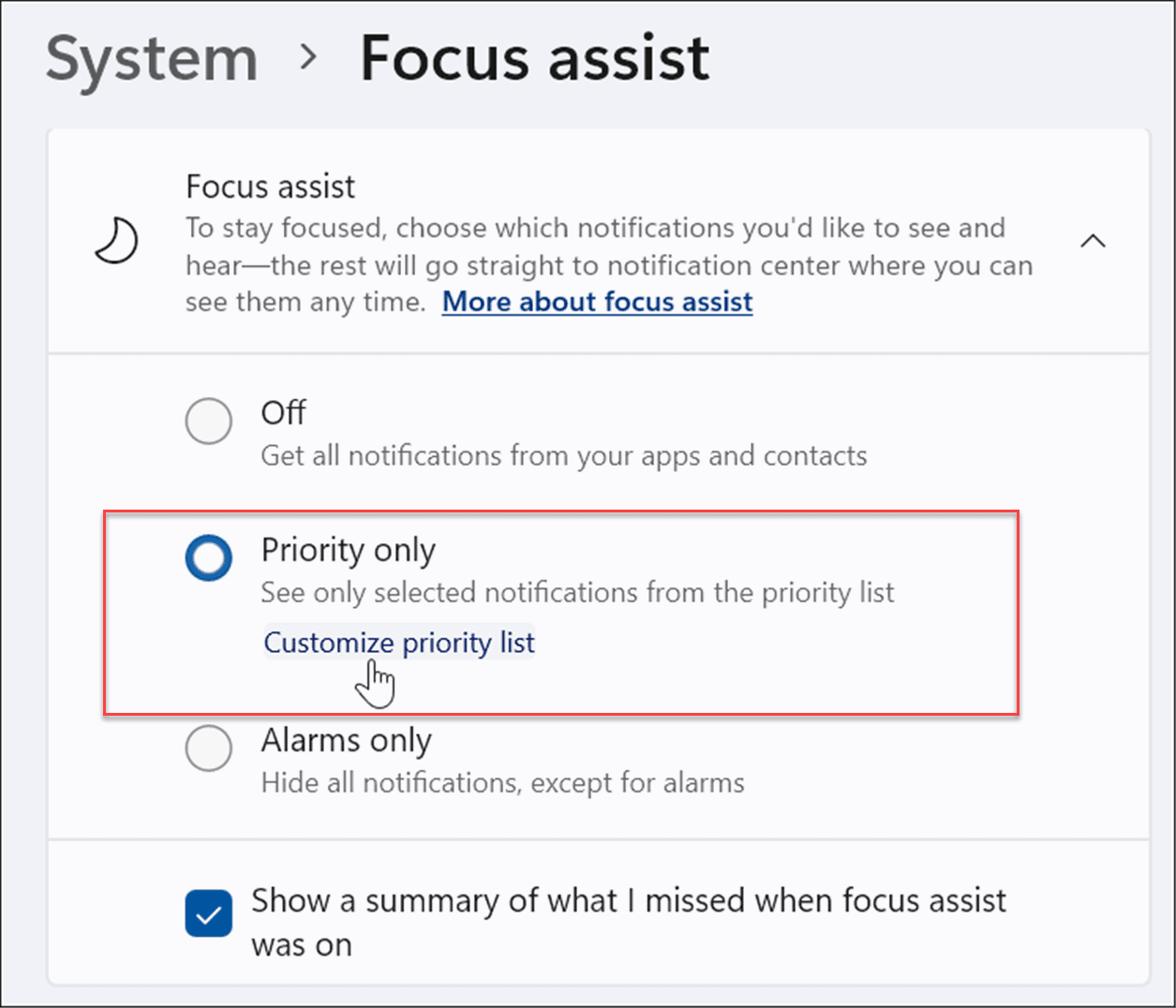Select the Priority only radio button
The image size is (1176, 1008).
(208, 556)
